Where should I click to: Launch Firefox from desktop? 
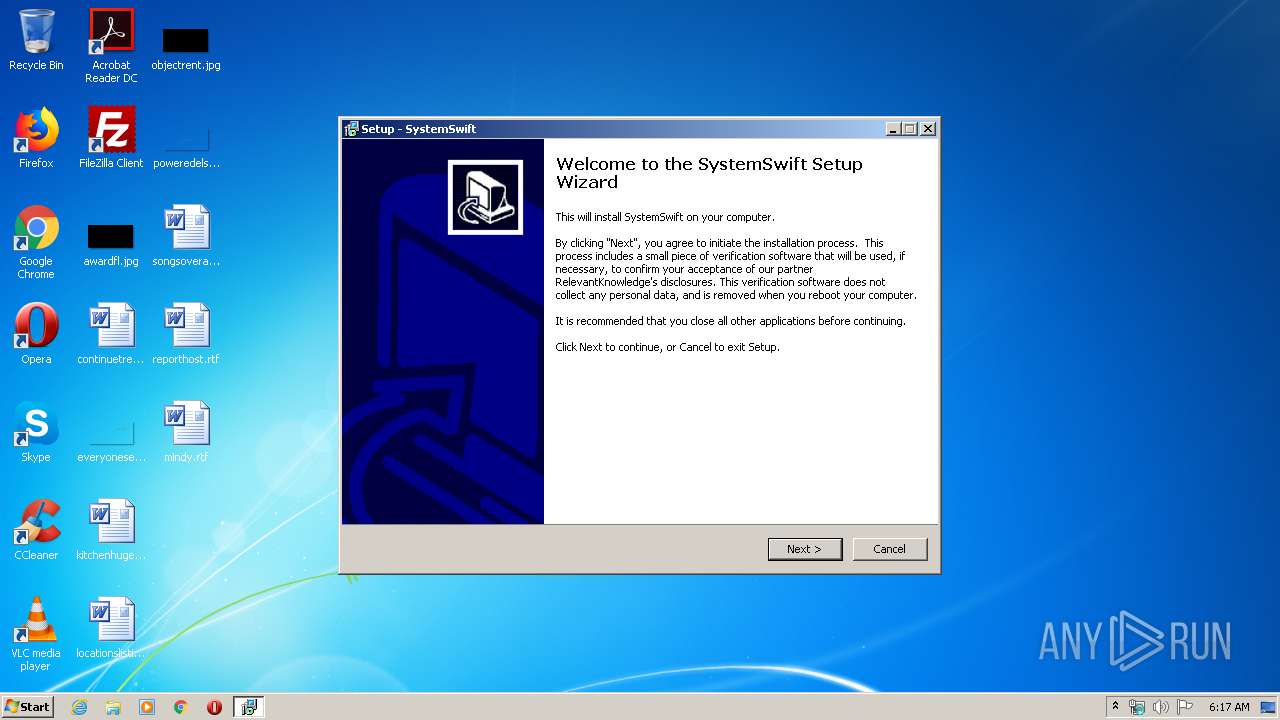click(36, 138)
